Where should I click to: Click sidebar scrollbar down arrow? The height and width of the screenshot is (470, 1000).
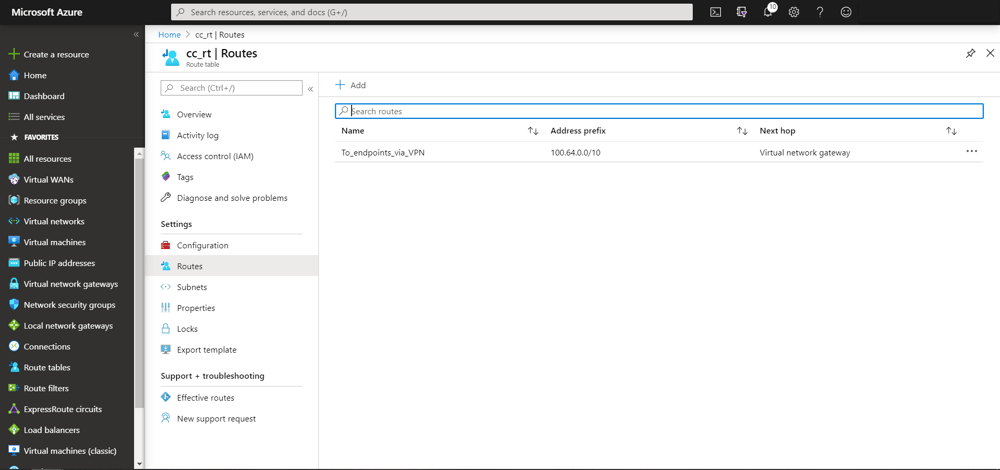tap(140, 464)
